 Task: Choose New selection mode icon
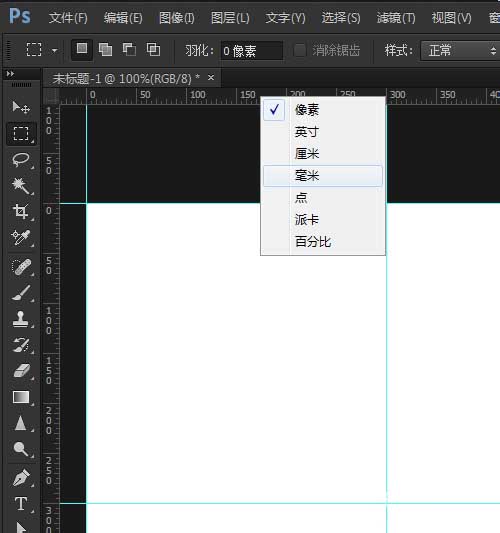82,50
